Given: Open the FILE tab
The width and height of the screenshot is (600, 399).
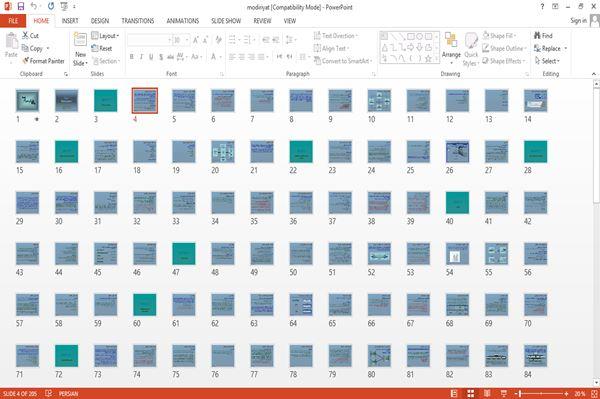Looking at the screenshot, I should [13, 21].
